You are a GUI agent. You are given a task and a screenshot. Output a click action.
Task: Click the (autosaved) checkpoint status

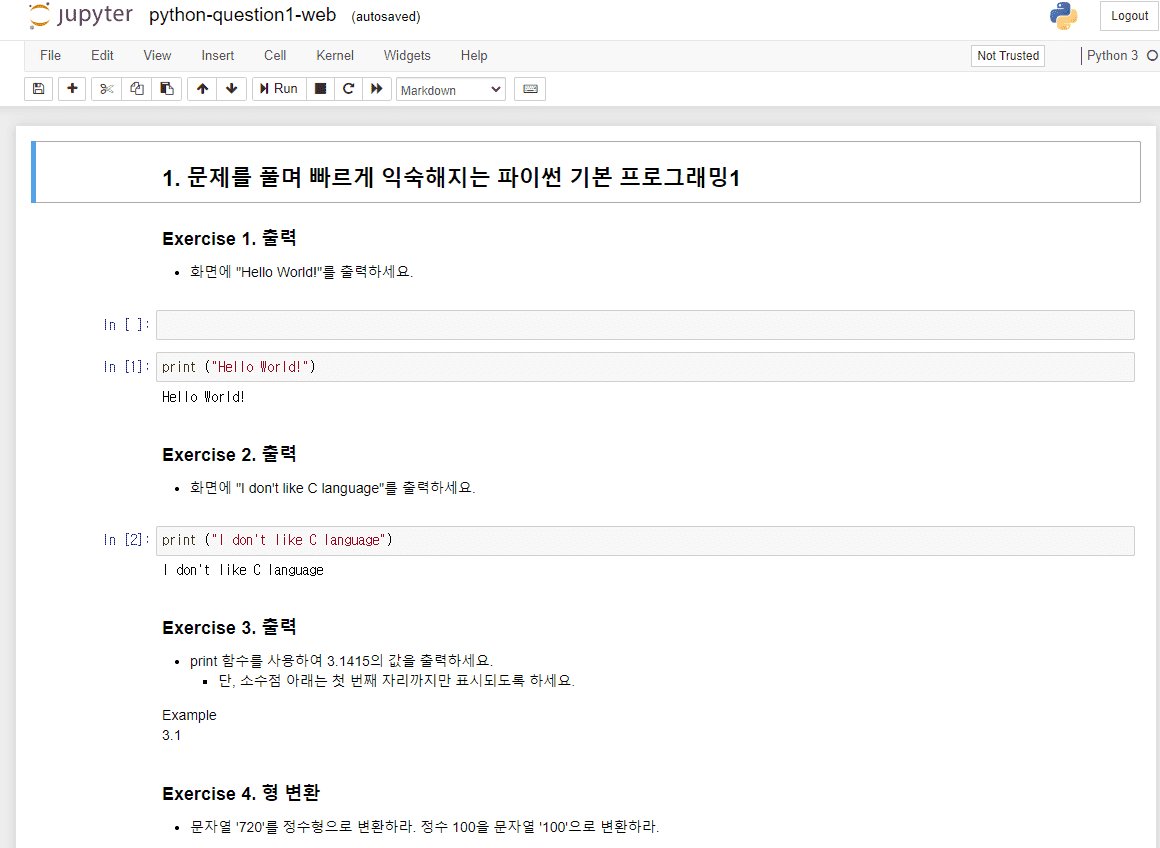tap(385, 16)
